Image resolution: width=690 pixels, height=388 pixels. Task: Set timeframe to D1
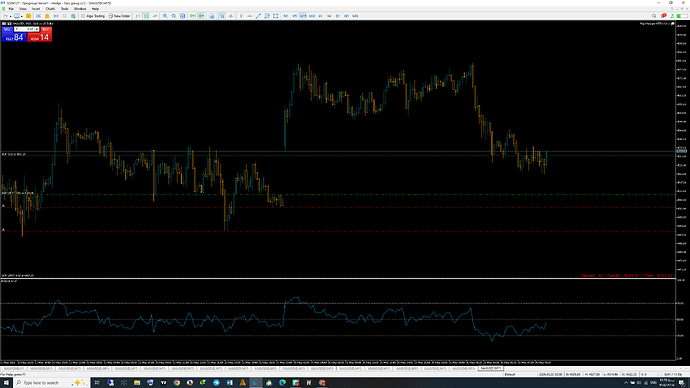[x=338, y=16]
